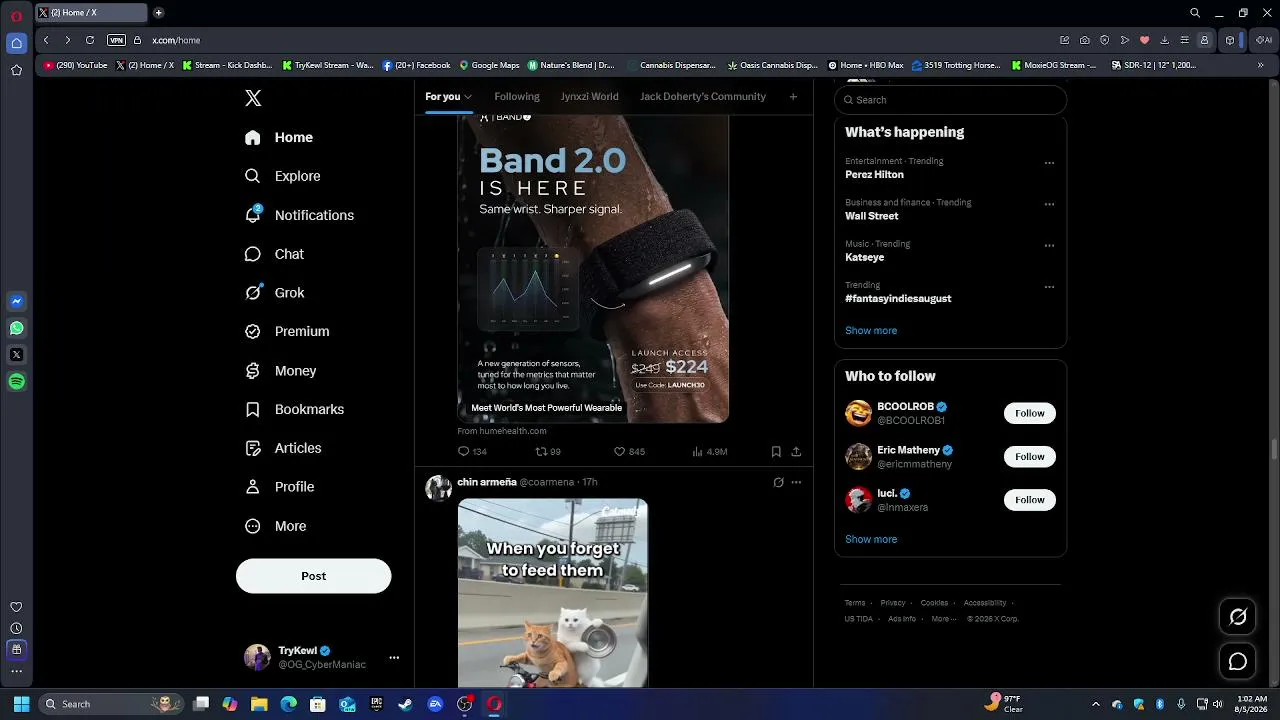Expand the For you tab dropdown arrow
This screenshot has width=1280, height=720.
click(467, 97)
